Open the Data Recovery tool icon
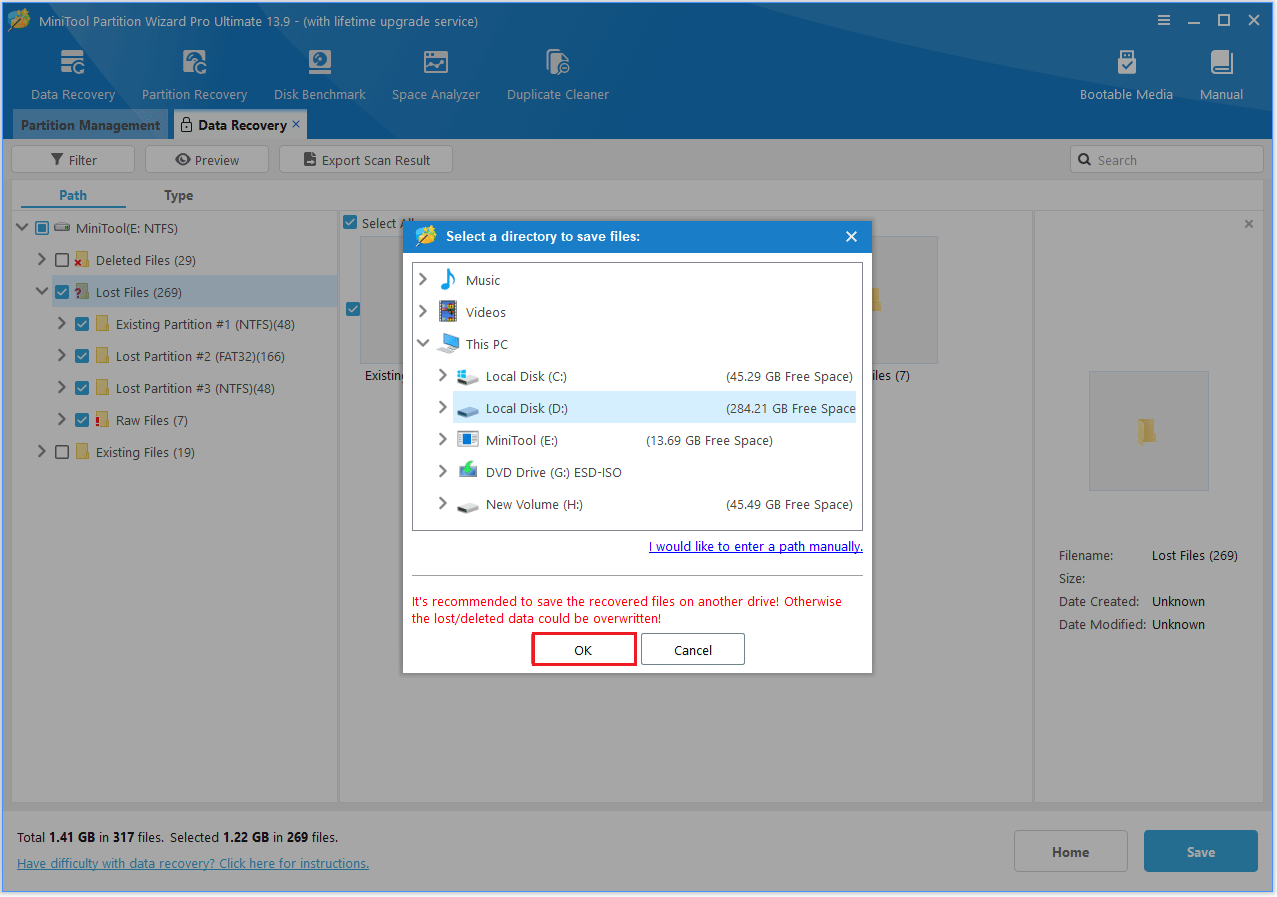This screenshot has height=897, width=1277. [73, 63]
